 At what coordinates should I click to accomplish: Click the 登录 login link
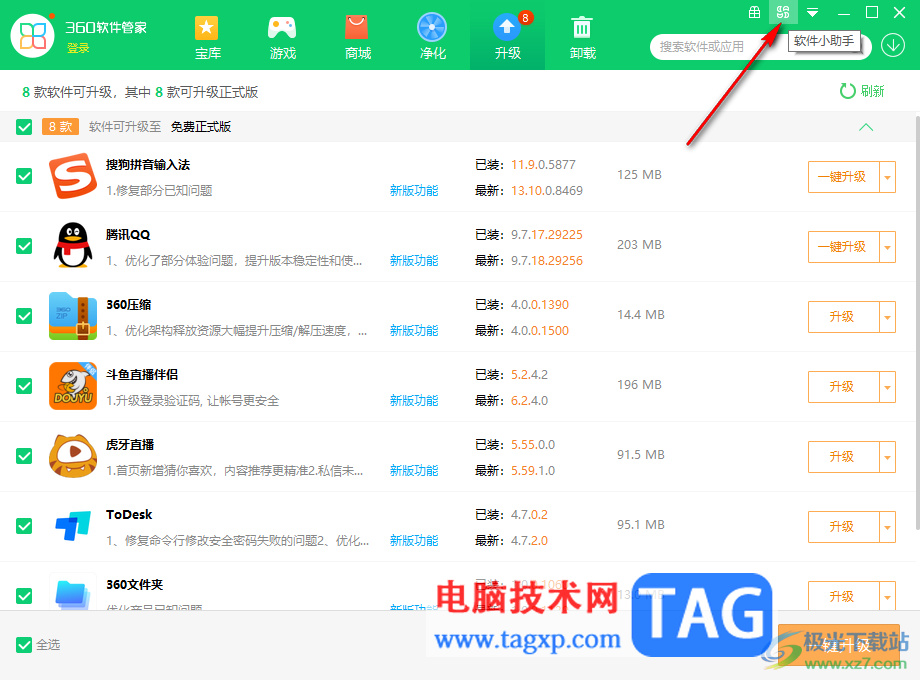coord(78,48)
